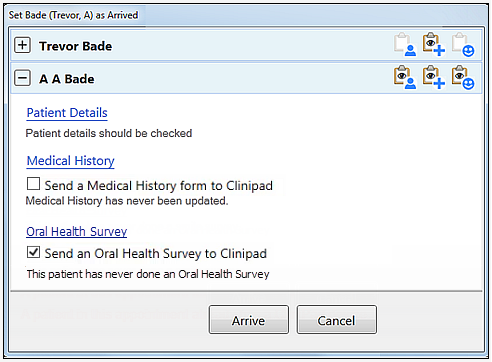492x362 pixels.
Task: Uncheck Send an Oral Health Survey to Clinipad
Action: tap(33, 252)
